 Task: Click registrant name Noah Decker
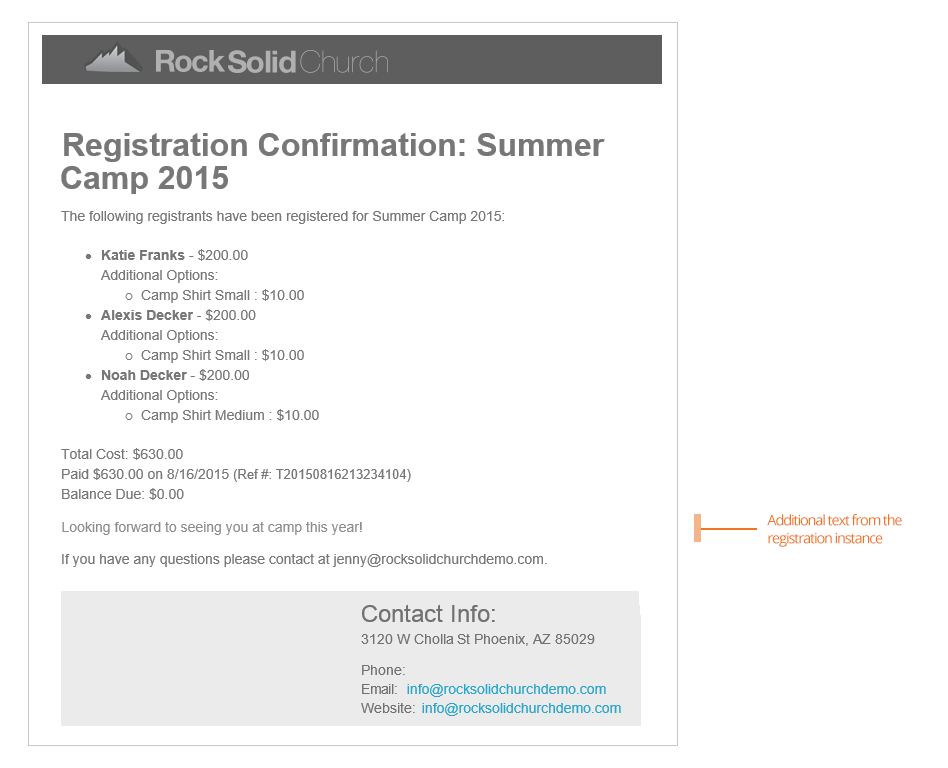coord(144,375)
